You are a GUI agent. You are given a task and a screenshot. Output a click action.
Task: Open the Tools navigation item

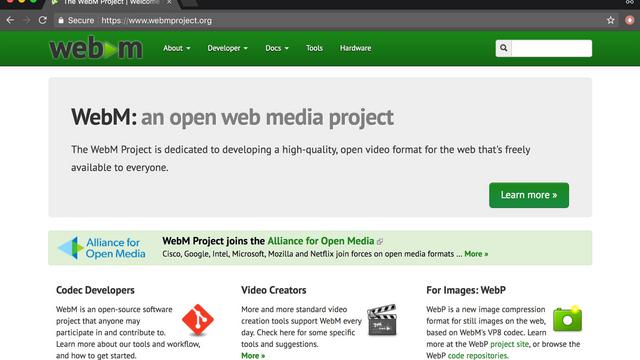pyautogui.click(x=314, y=48)
